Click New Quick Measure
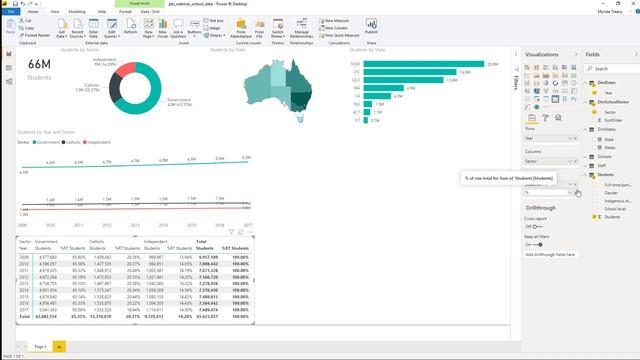This screenshot has height=360, width=640. [x=339, y=36]
